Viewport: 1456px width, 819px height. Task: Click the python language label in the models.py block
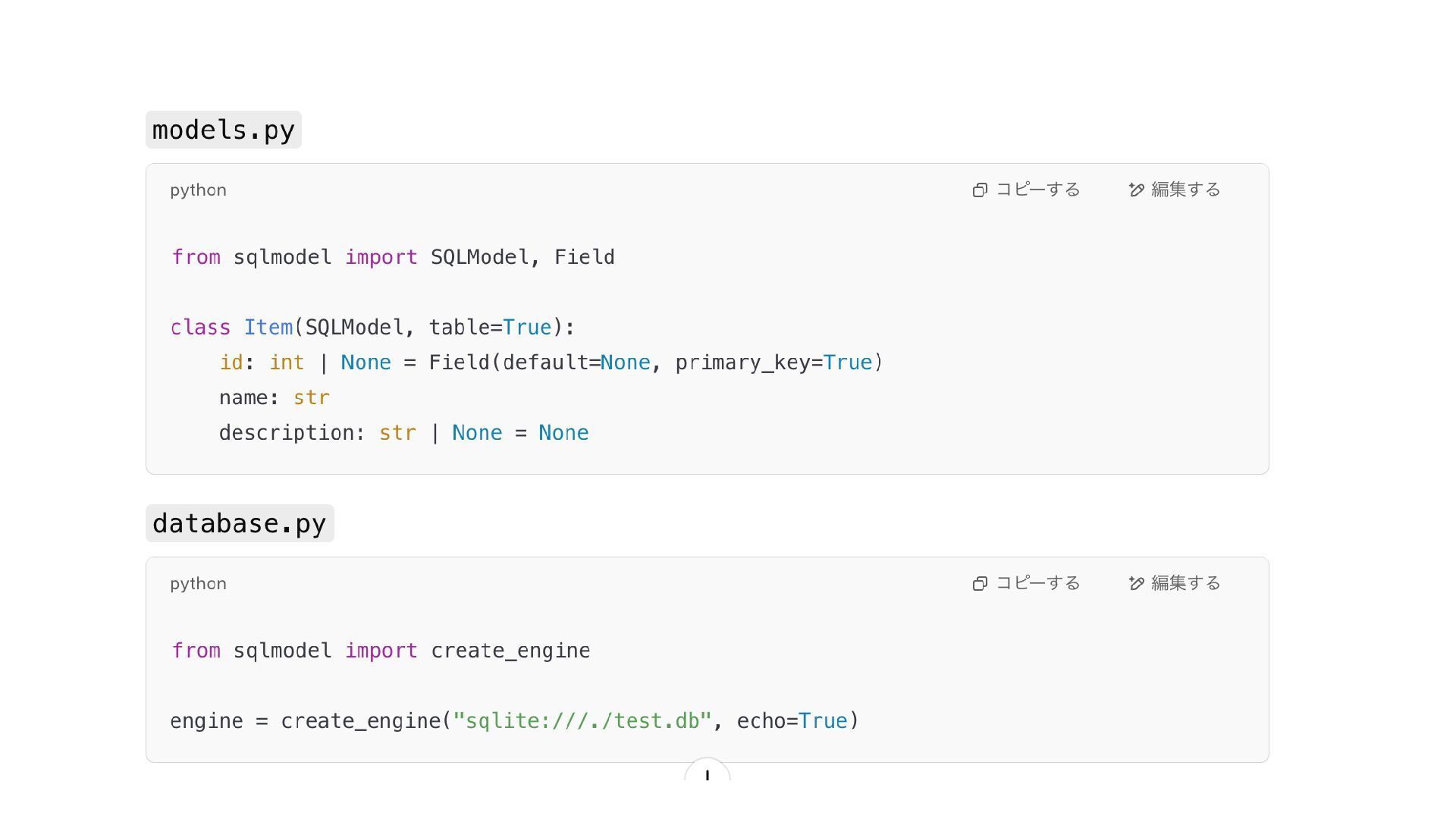pyautogui.click(x=198, y=190)
